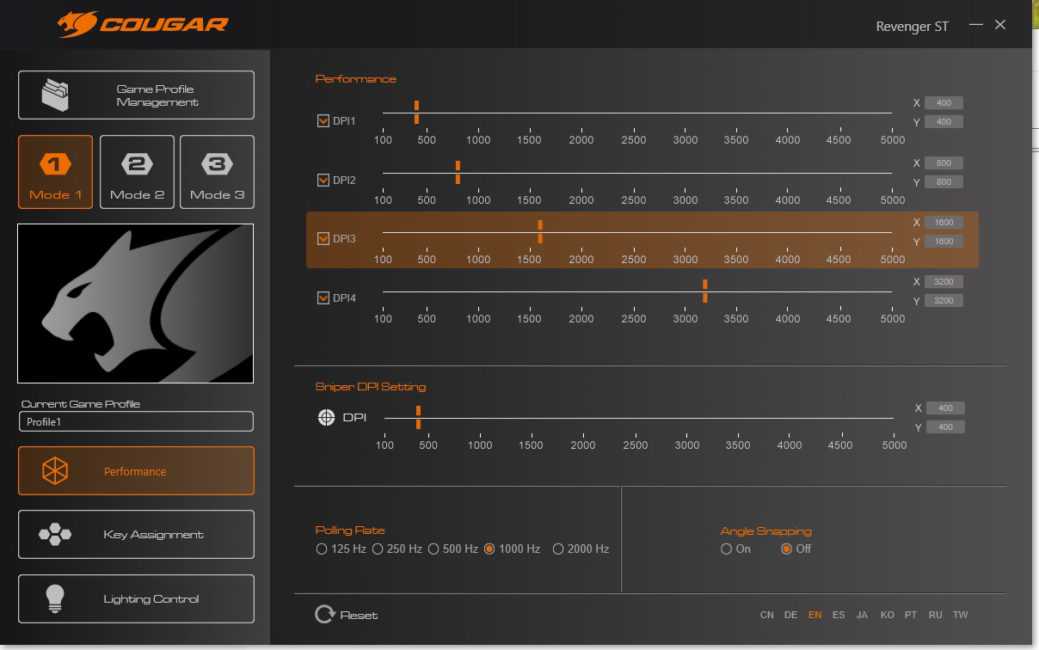Switch to Mode 1

(55, 172)
